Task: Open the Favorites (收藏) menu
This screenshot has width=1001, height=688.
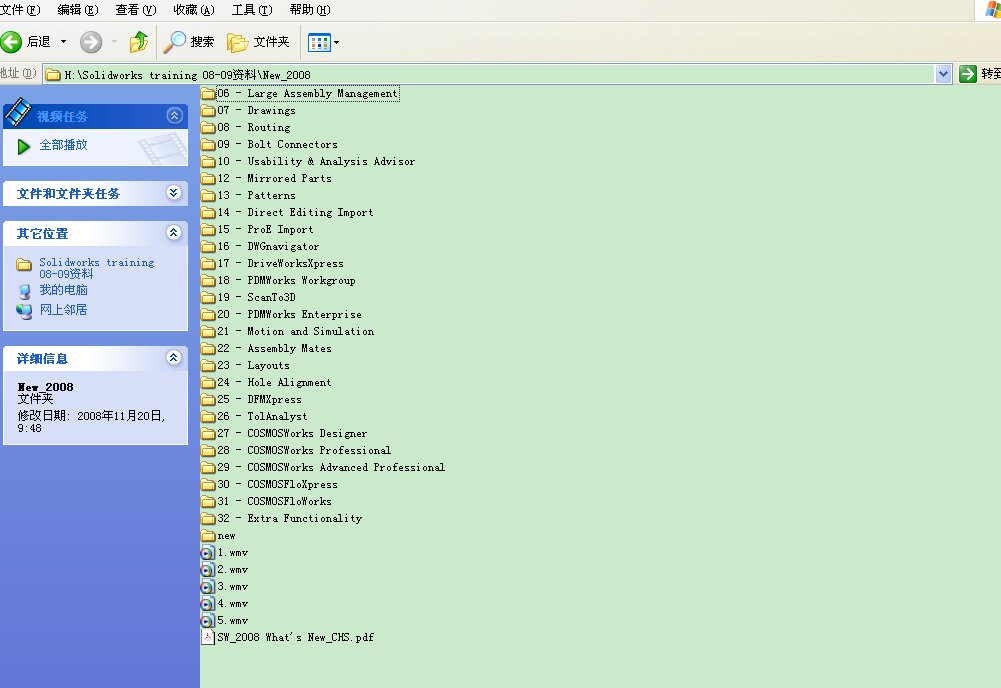Action: coord(193,10)
